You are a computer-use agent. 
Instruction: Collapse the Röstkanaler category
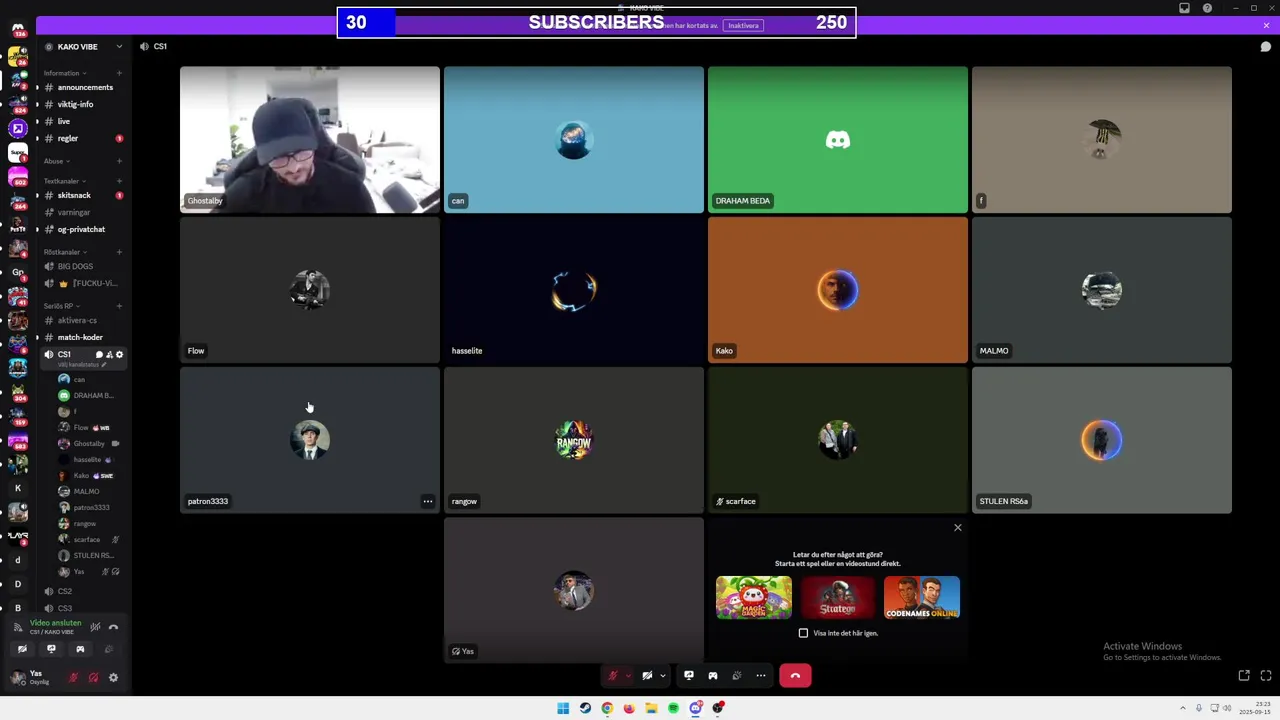point(65,252)
